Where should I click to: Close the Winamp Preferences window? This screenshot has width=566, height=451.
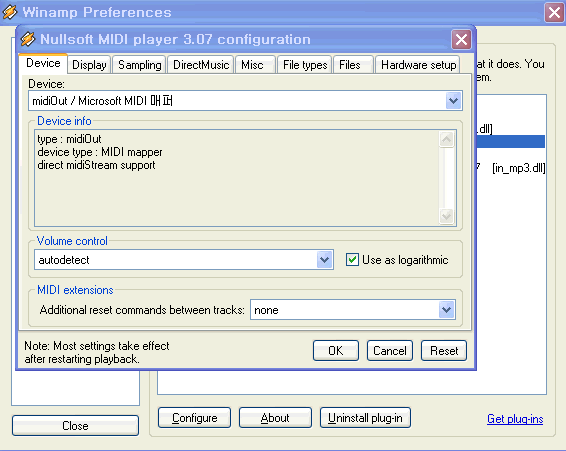pos(554,13)
